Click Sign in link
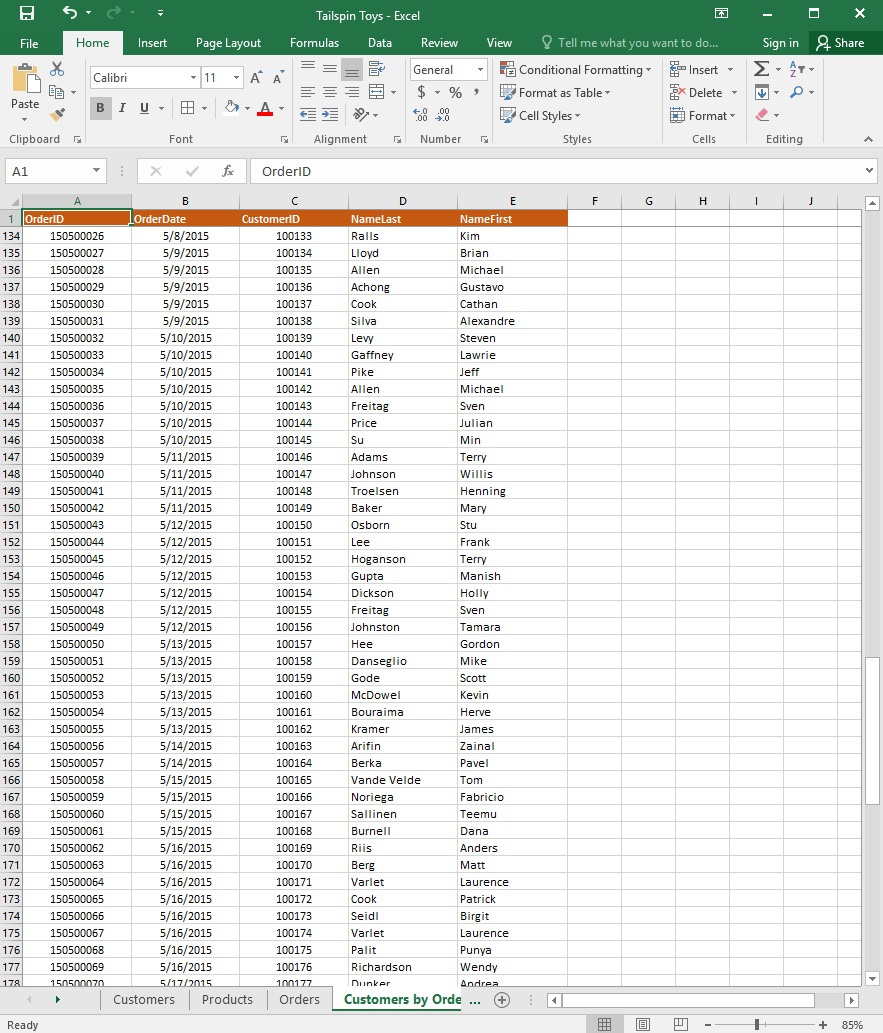 780,43
